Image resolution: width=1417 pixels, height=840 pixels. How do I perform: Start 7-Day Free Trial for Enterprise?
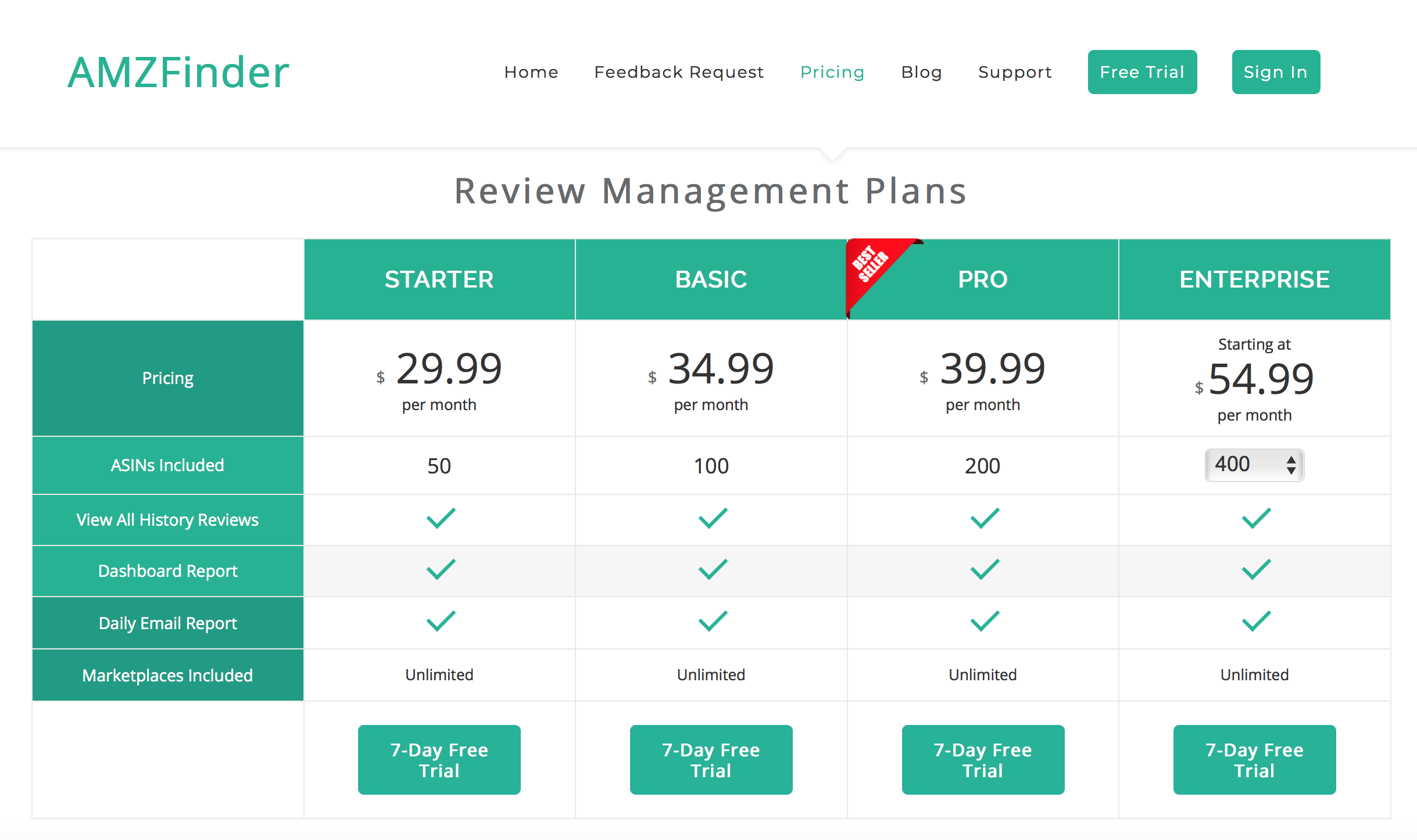(x=1255, y=760)
